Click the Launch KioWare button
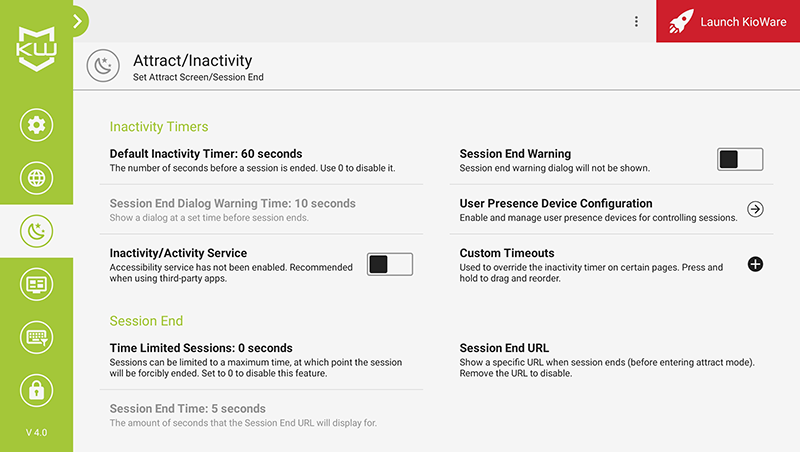This screenshot has height=452, width=800. click(x=728, y=21)
